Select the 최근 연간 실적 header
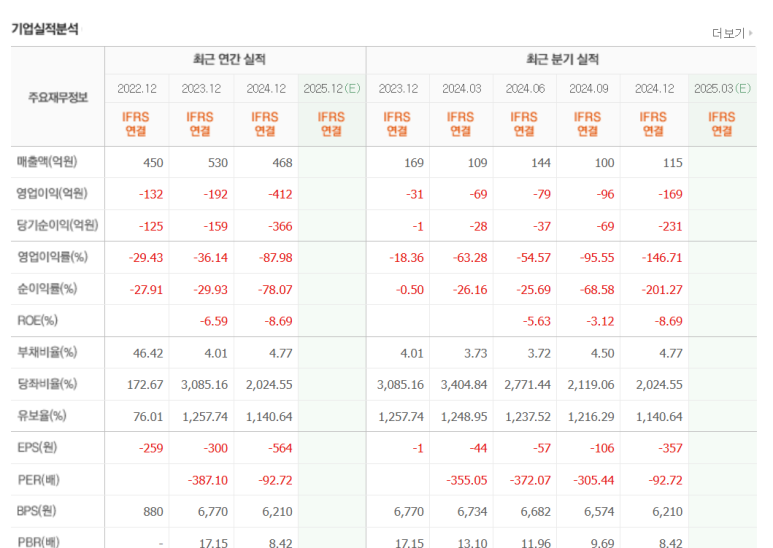The image size is (773, 548). pyautogui.click(x=229, y=60)
